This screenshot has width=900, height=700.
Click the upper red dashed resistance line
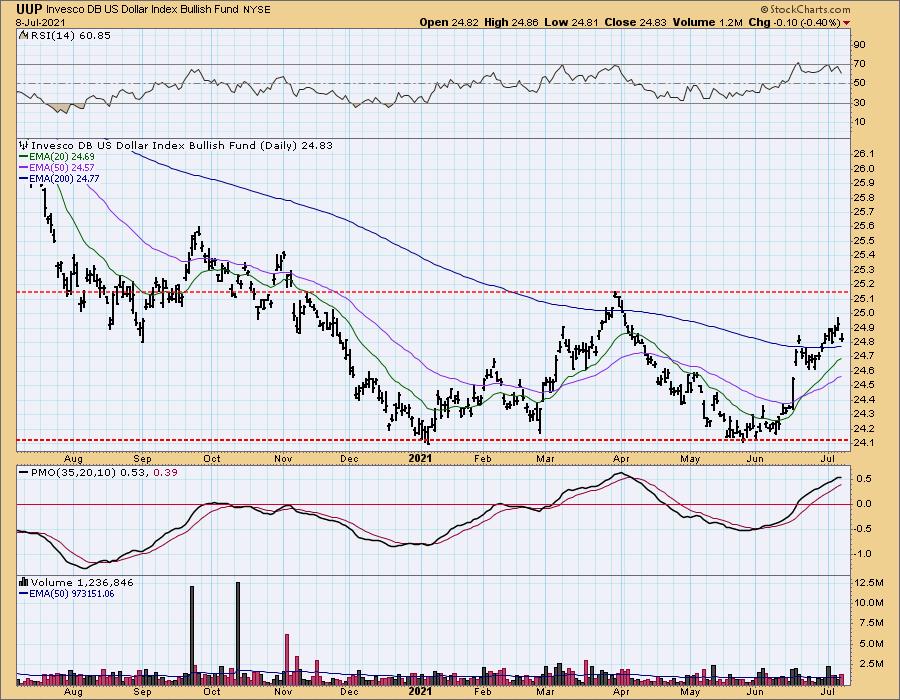pos(433,292)
